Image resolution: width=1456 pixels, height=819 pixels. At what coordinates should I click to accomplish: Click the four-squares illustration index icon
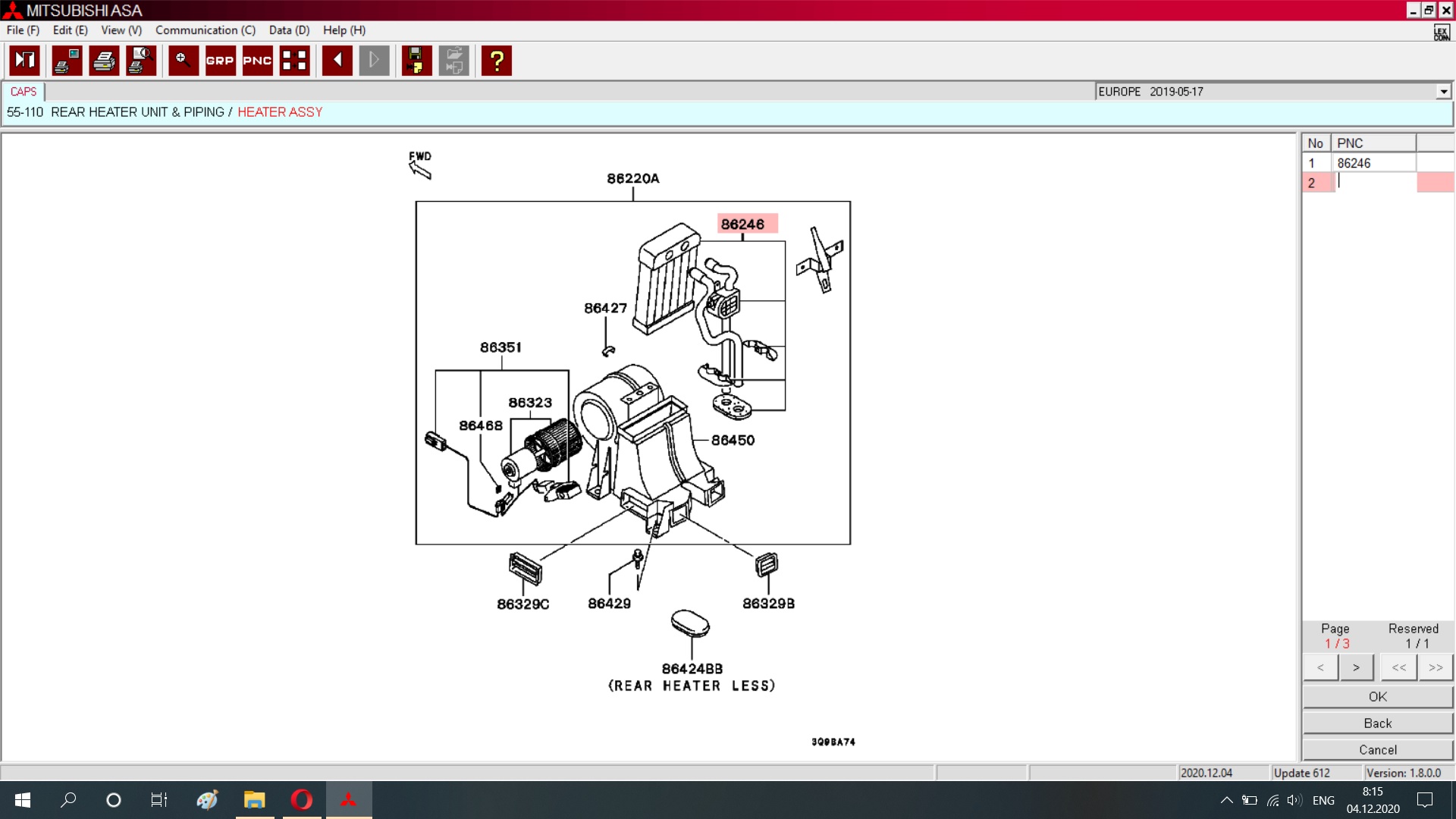[294, 61]
